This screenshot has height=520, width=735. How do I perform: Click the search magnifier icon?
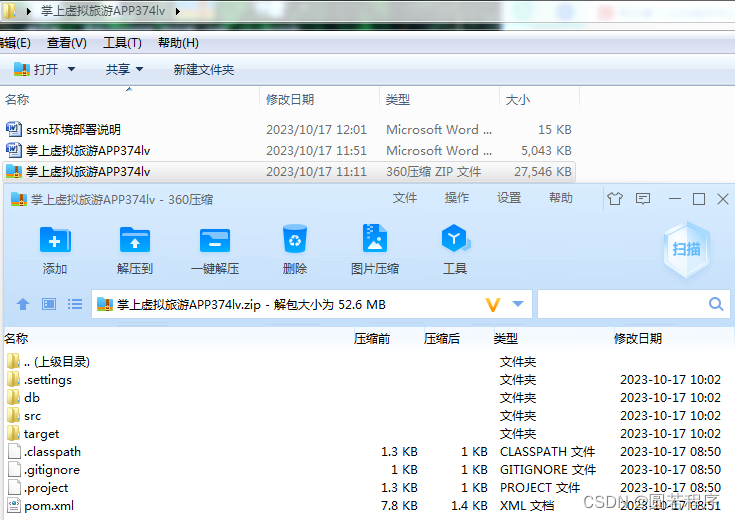pos(716,304)
